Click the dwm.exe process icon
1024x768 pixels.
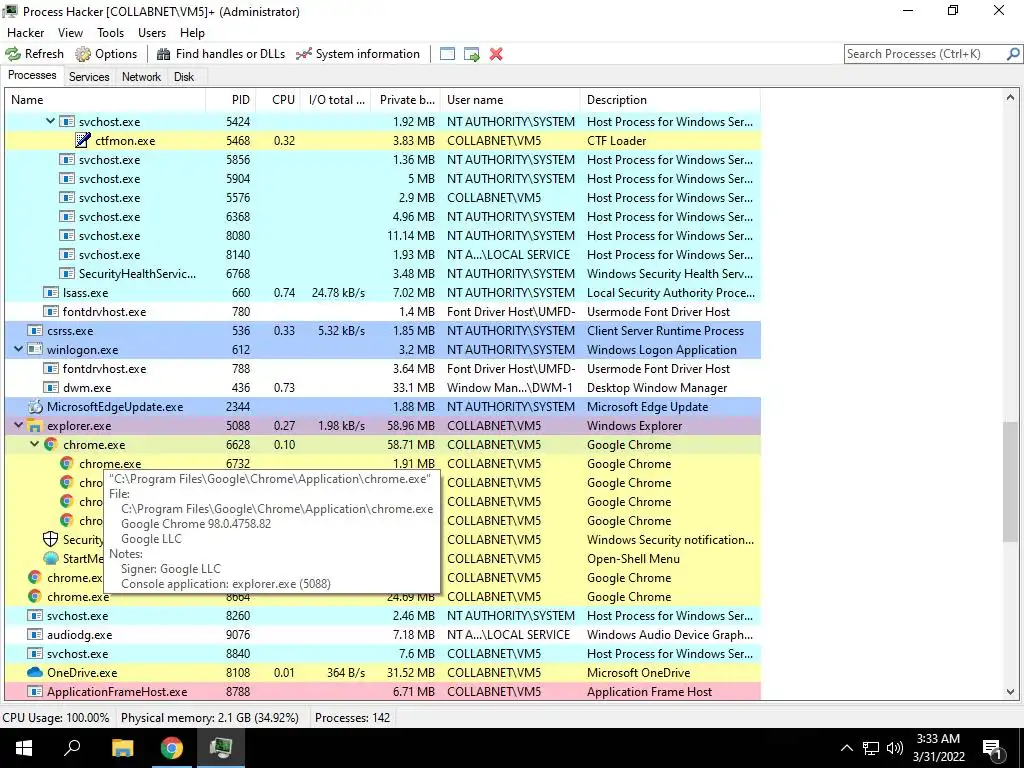50,387
